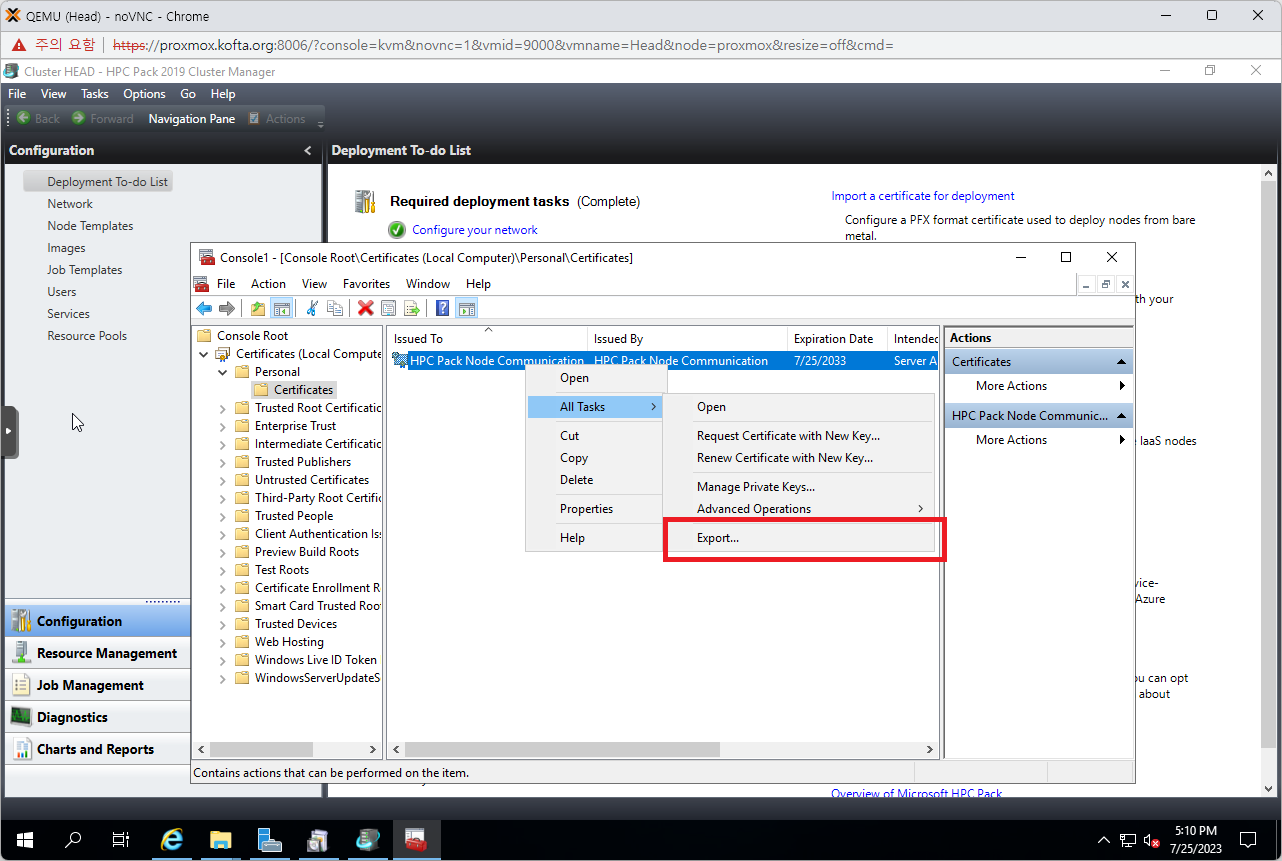Click the scissors Cut toolbar icon
The height and width of the screenshot is (861, 1282).
[x=312, y=309]
